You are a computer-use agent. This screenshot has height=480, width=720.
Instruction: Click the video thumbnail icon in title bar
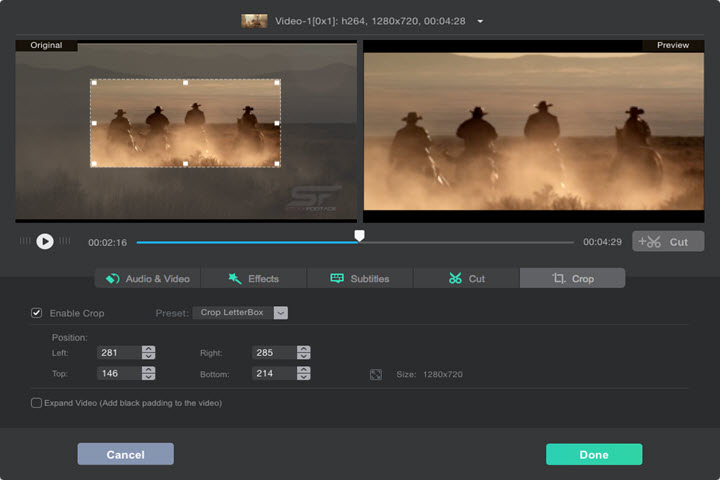[254, 20]
